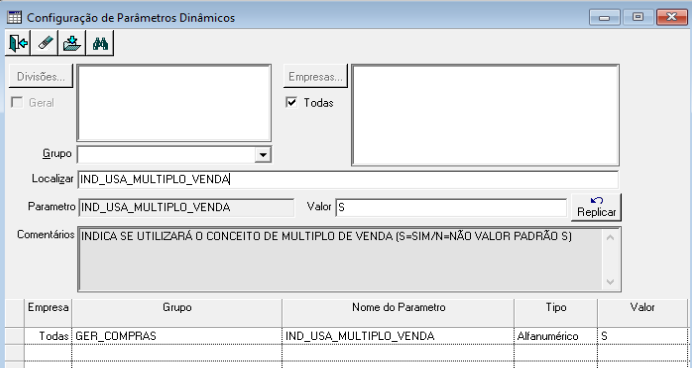Close the Configuração de Parâmetros Dinâmicos window
The height and width of the screenshot is (368, 692).
pos(672,18)
